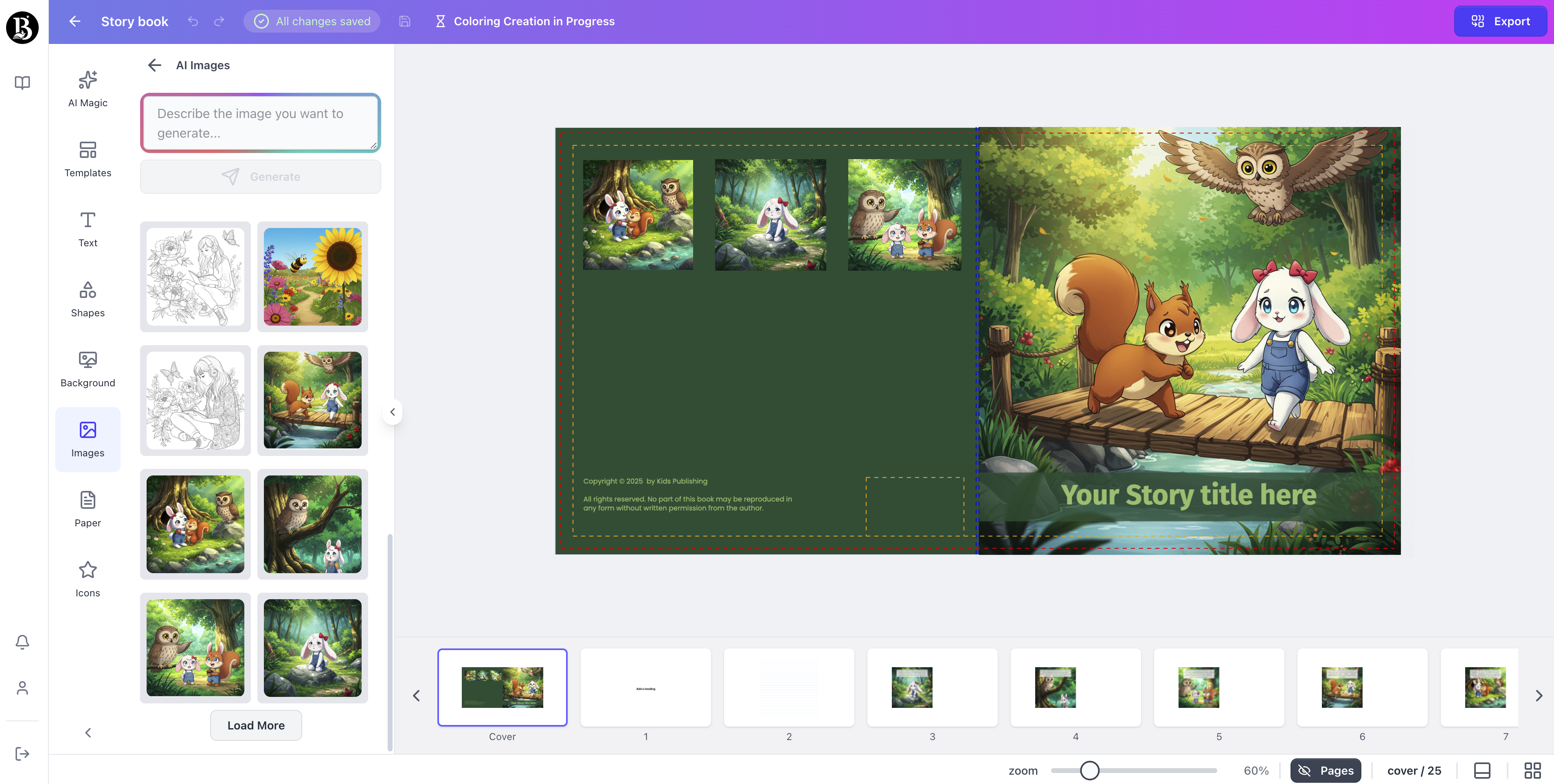
Task: Open the Paper panel
Action: [88, 509]
